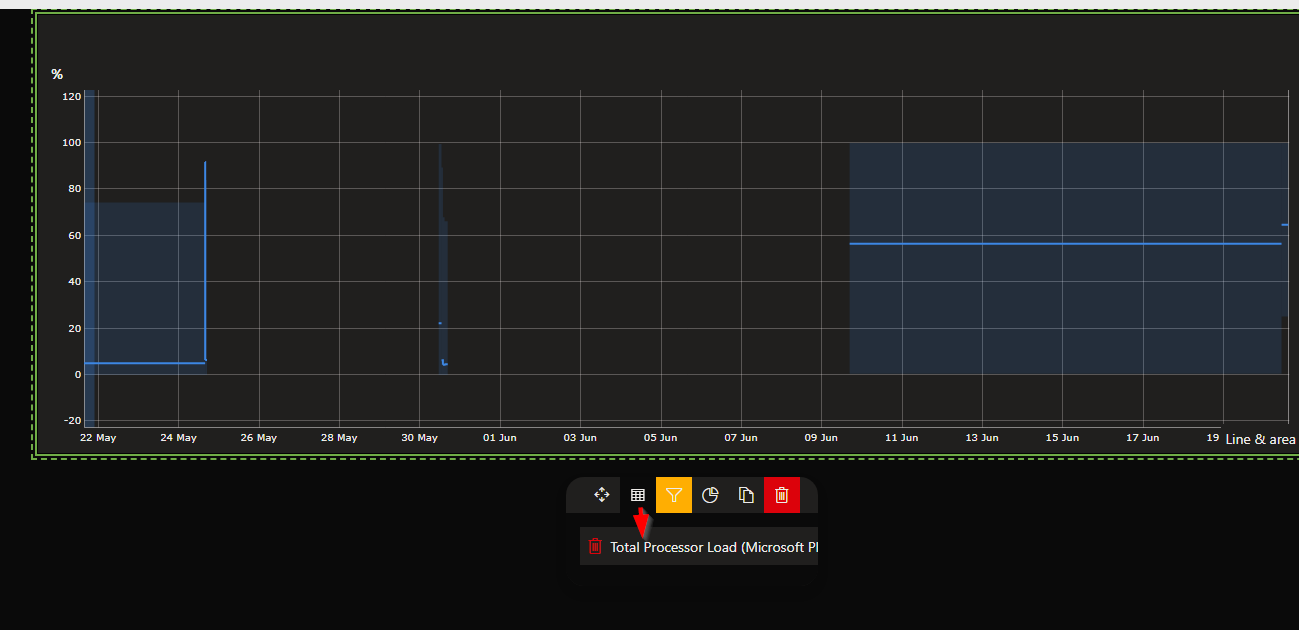The height and width of the screenshot is (630, 1299).
Task: Click the 60 value on the y-axis
Action: [74, 236]
